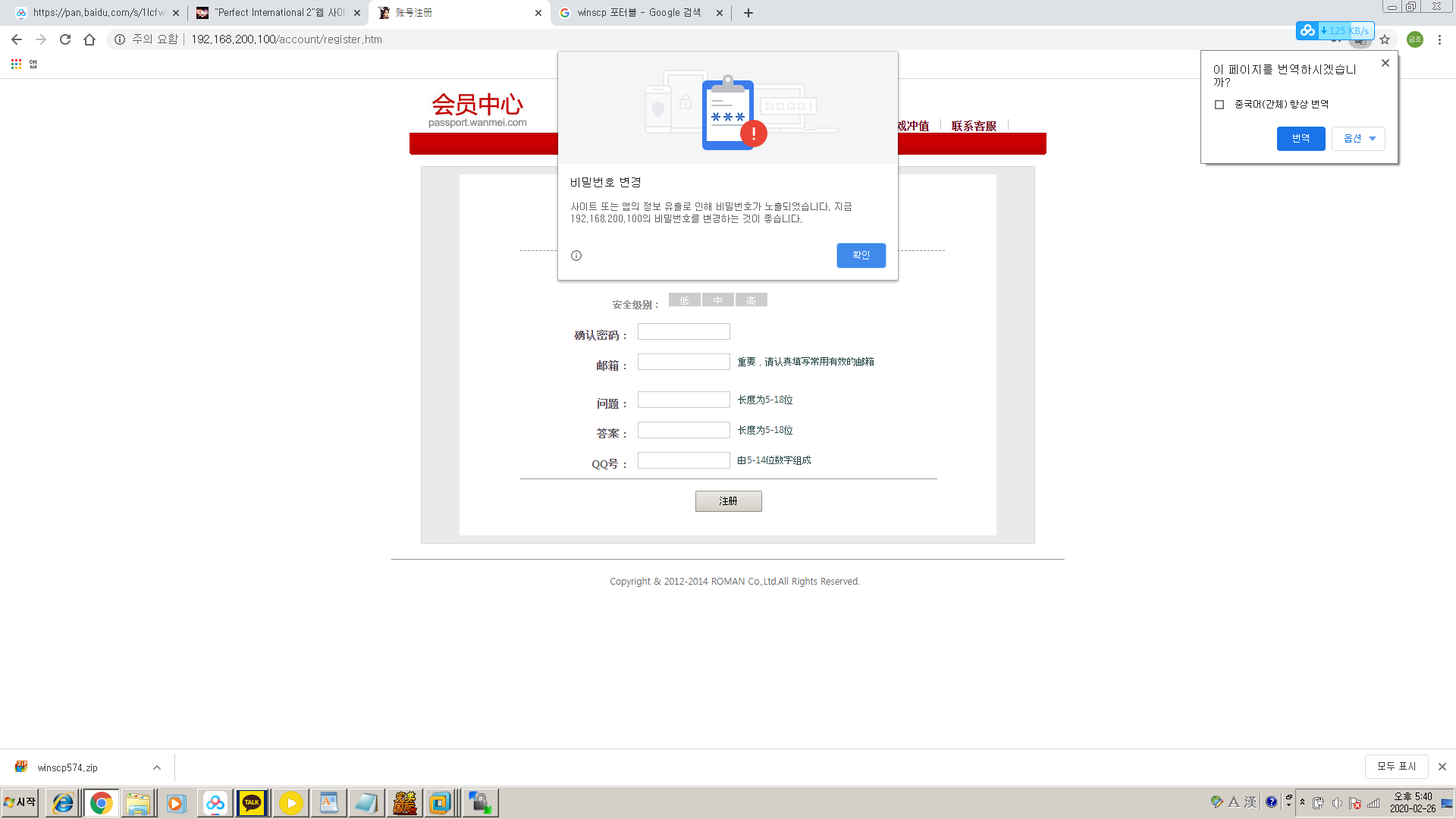The width and height of the screenshot is (1456, 819).
Task: Toggle the bookmark star in the address bar
Action: [x=1385, y=39]
